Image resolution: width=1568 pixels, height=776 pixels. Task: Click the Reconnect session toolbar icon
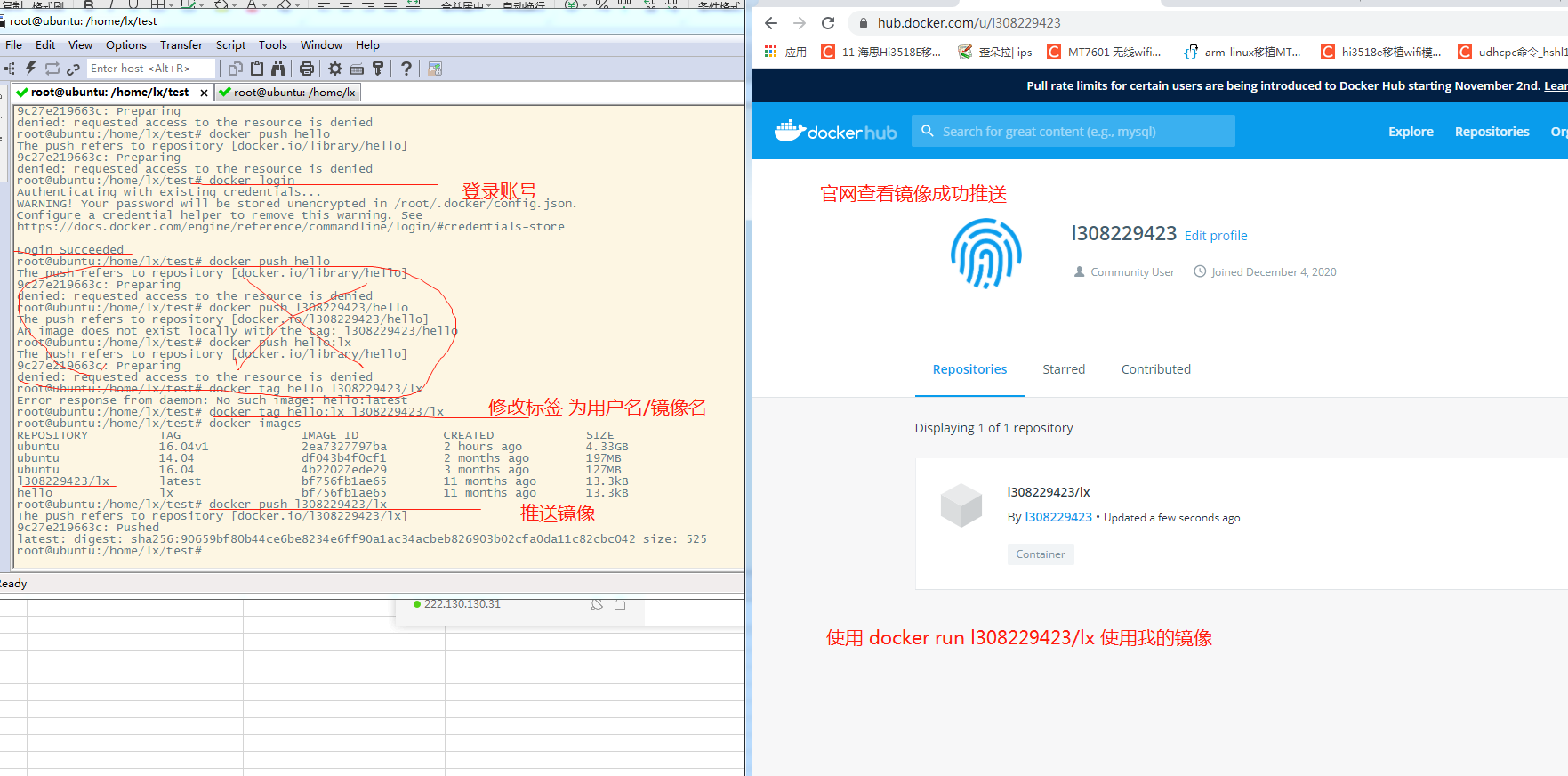[52, 69]
